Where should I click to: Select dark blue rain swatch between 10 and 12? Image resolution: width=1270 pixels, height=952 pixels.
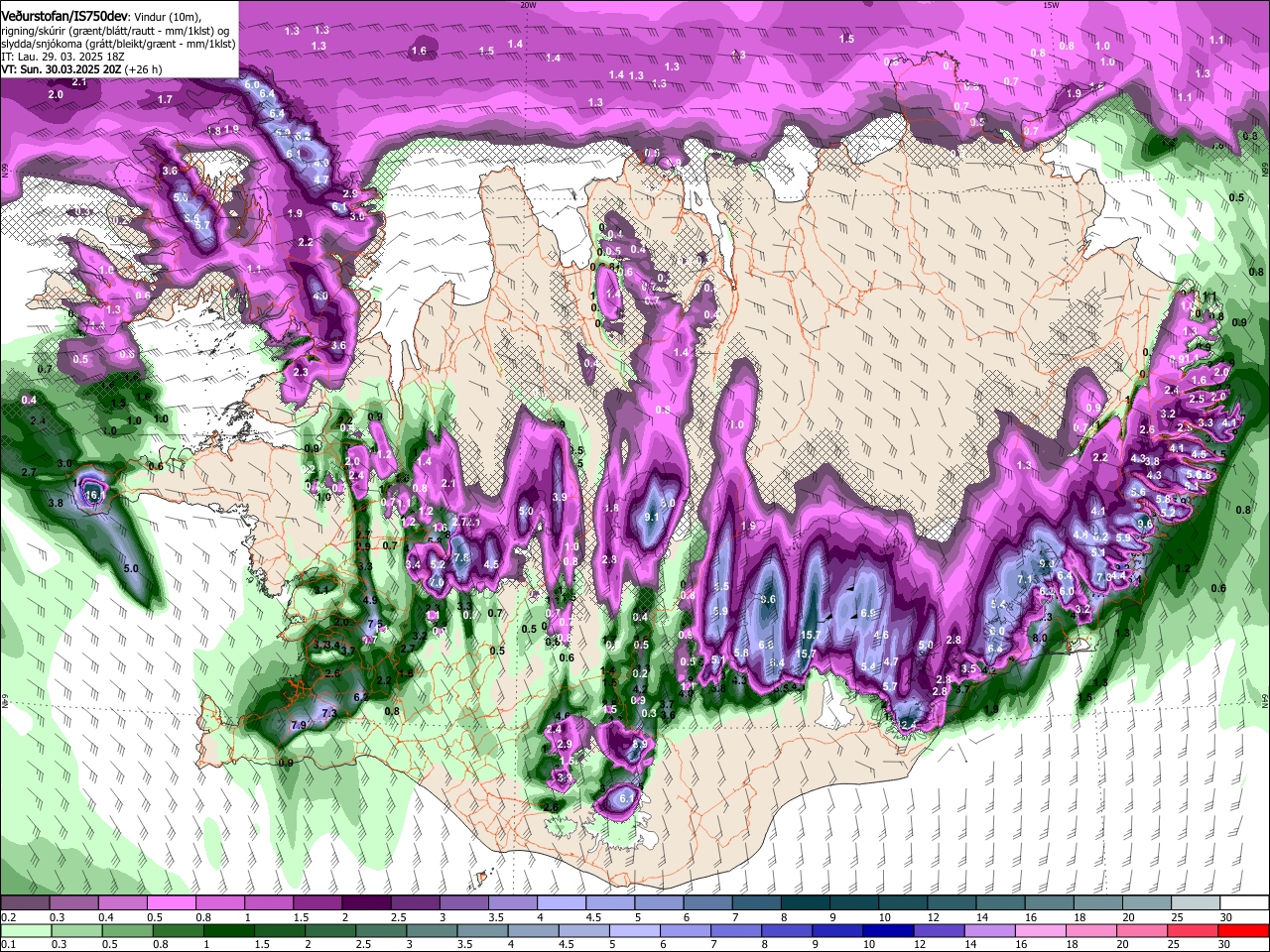pos(889,931)
